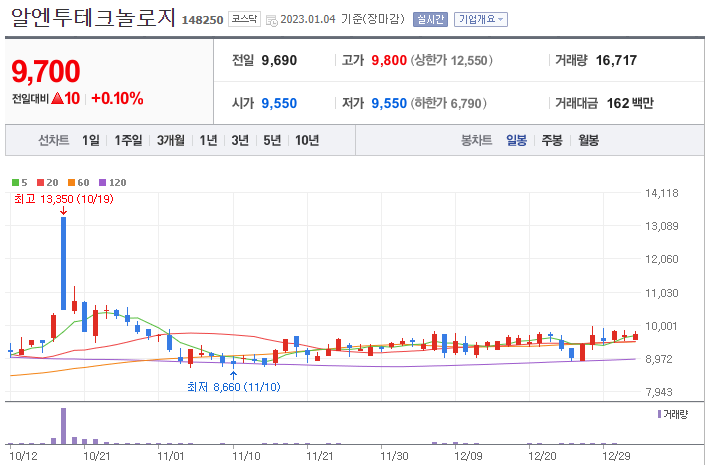Click the 코스닥 market badge
The image size is (705, 465).
[244, 19]
